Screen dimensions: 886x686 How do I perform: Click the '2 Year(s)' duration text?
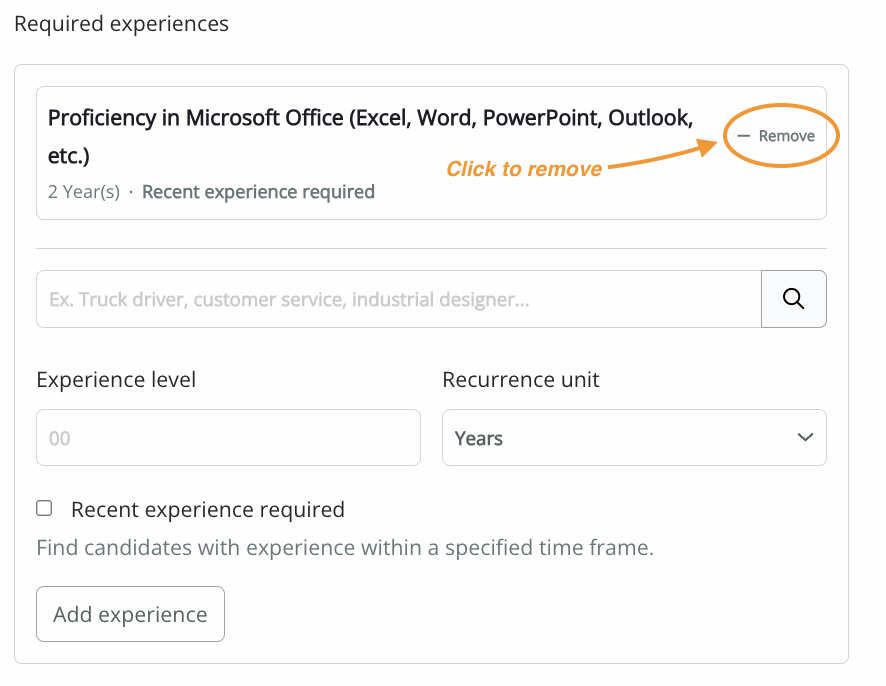point(84,192)
